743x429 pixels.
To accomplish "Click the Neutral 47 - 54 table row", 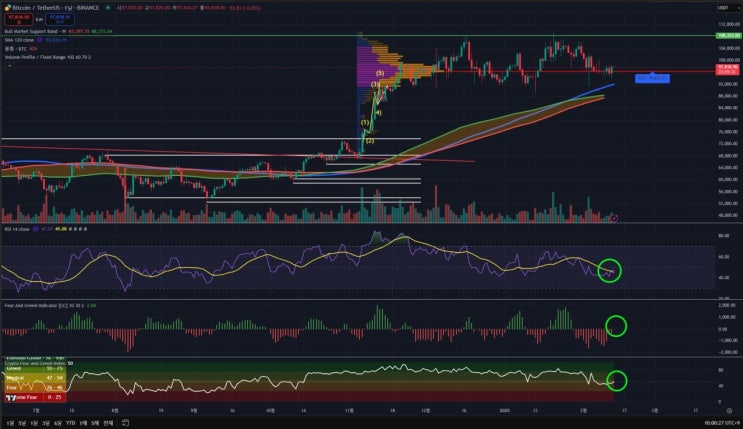I will point(36,378).
